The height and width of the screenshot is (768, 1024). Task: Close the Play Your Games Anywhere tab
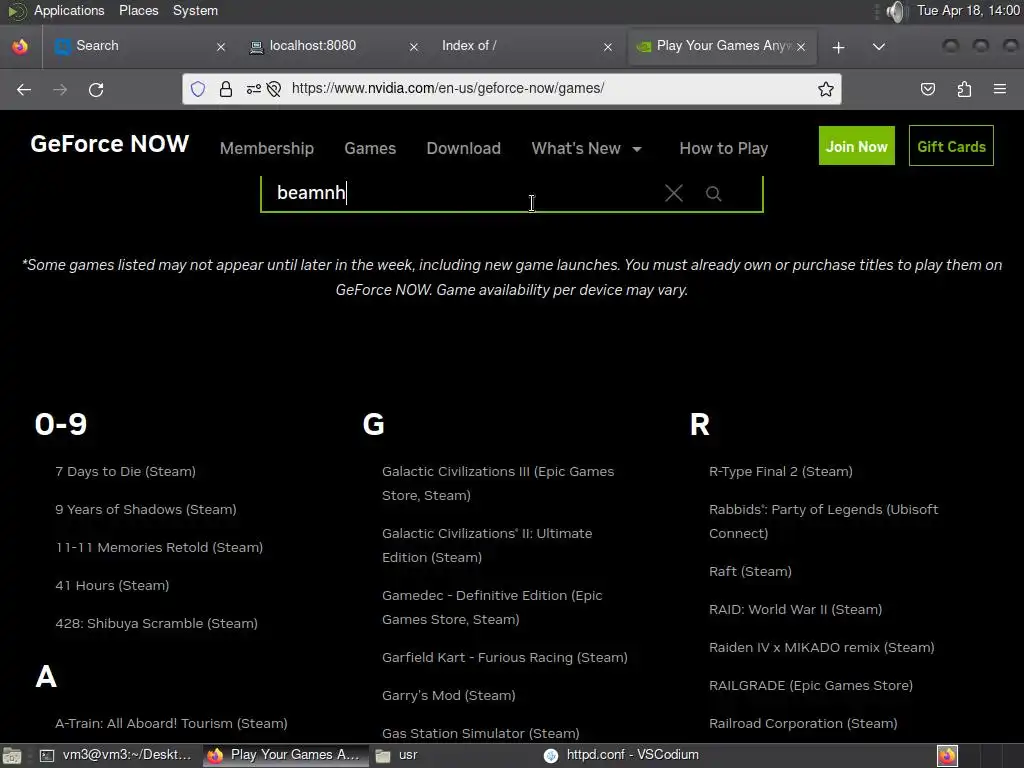801,47
